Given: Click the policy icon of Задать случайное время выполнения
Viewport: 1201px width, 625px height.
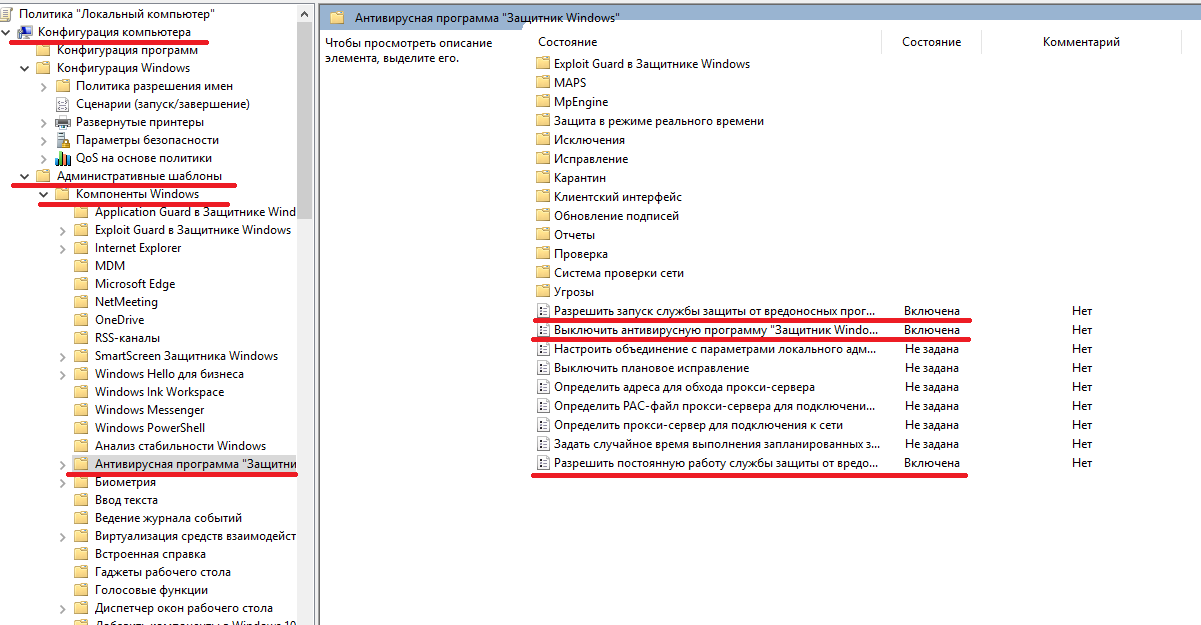Looking at the screenshot, I should [543, 444].
